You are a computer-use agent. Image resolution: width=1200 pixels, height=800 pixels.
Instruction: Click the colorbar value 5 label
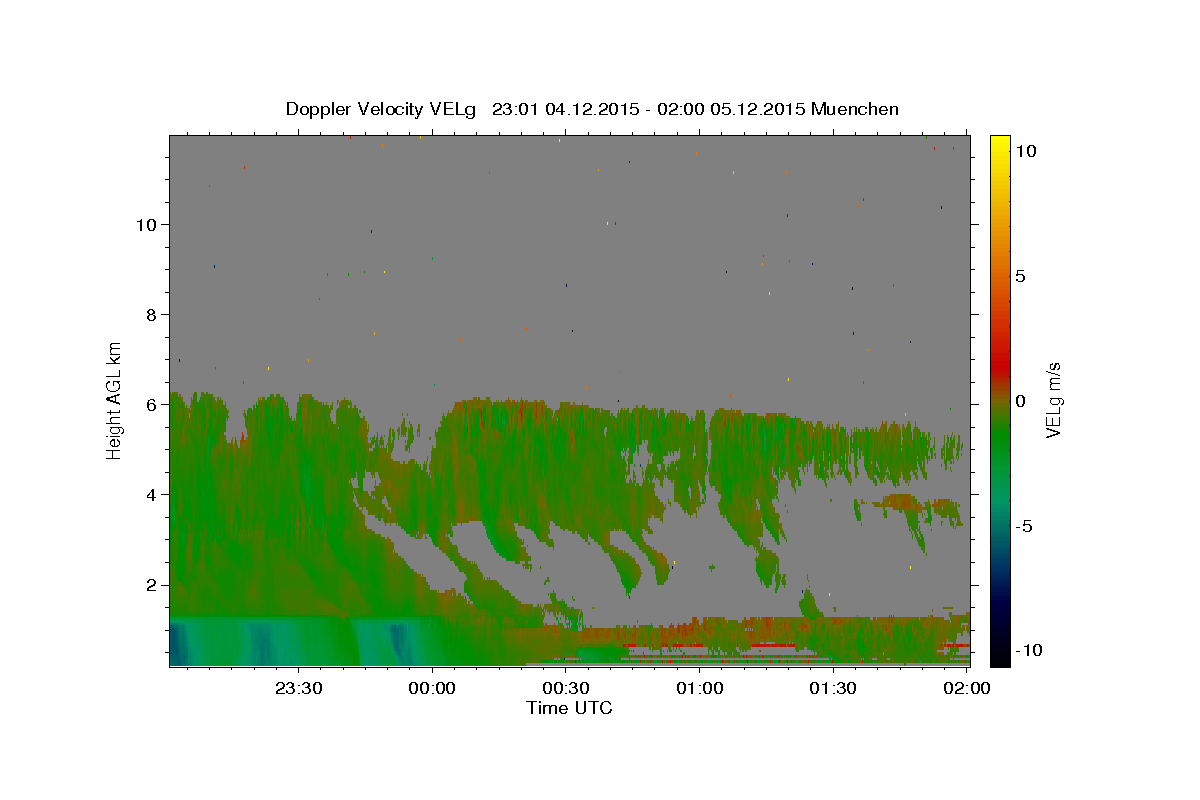click(x=1020, y=276)
